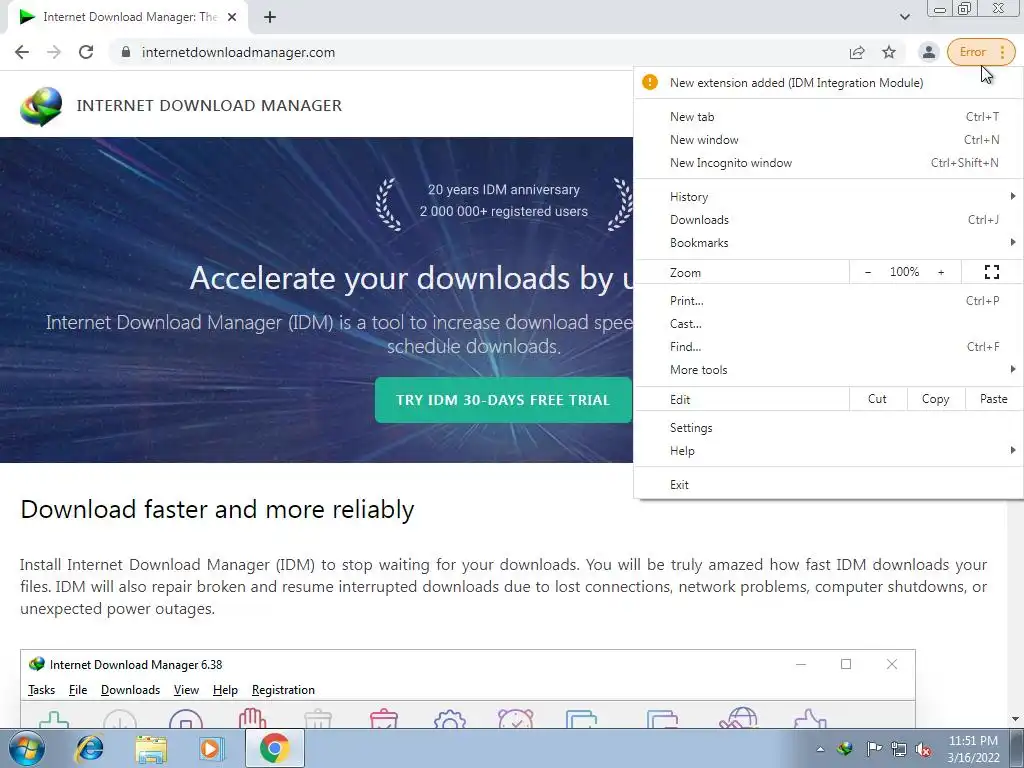Choose Cast... in the menu
Viewport: 1024px width, 768px height.
(828, 324)
